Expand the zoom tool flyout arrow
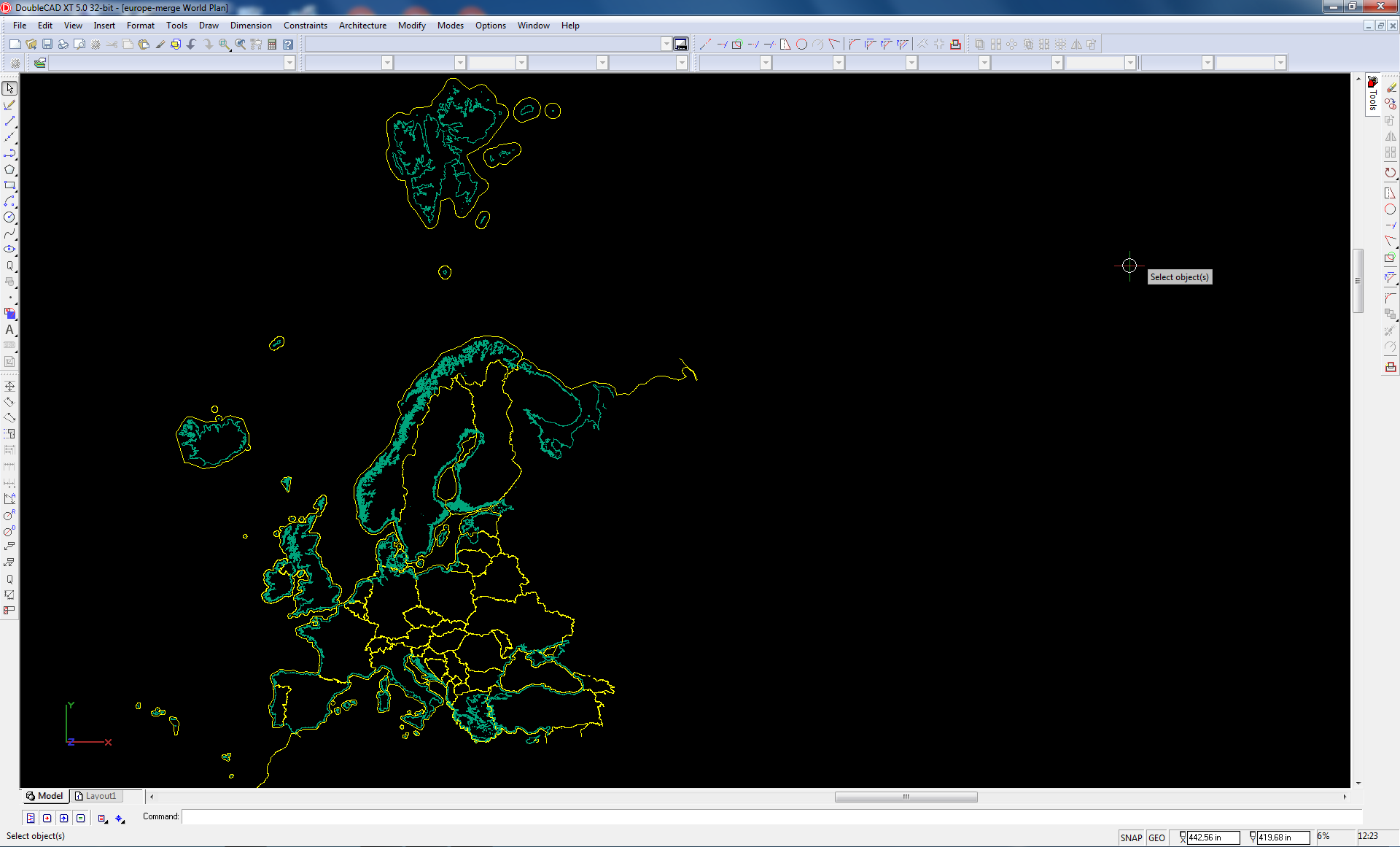The width and height of the screenshot is (1400, 847). pyautogui.click(x=230, y=49)
